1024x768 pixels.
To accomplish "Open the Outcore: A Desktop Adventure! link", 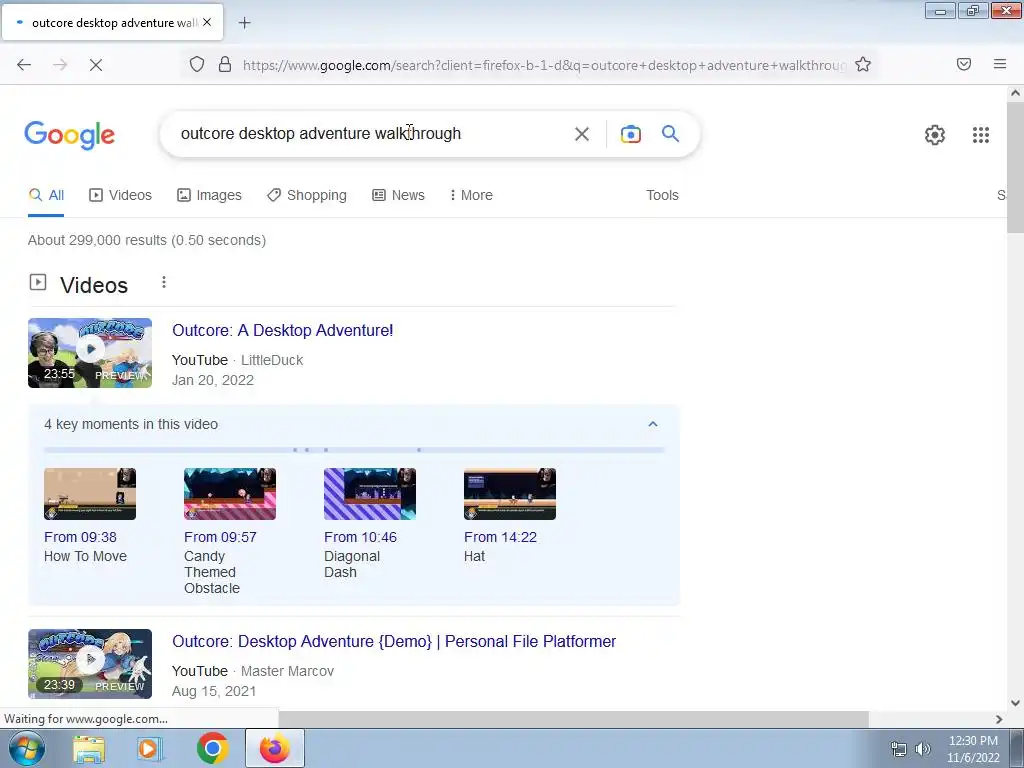I will click(x=283, y=330).
